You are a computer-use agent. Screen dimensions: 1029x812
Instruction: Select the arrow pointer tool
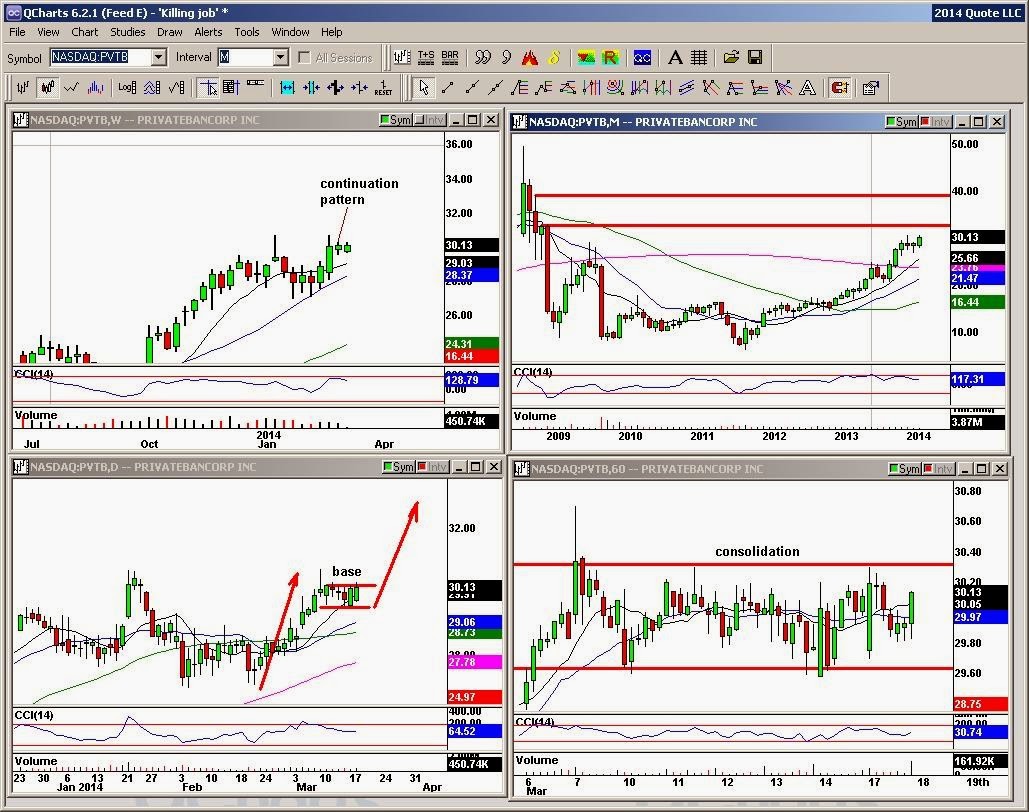424,87
